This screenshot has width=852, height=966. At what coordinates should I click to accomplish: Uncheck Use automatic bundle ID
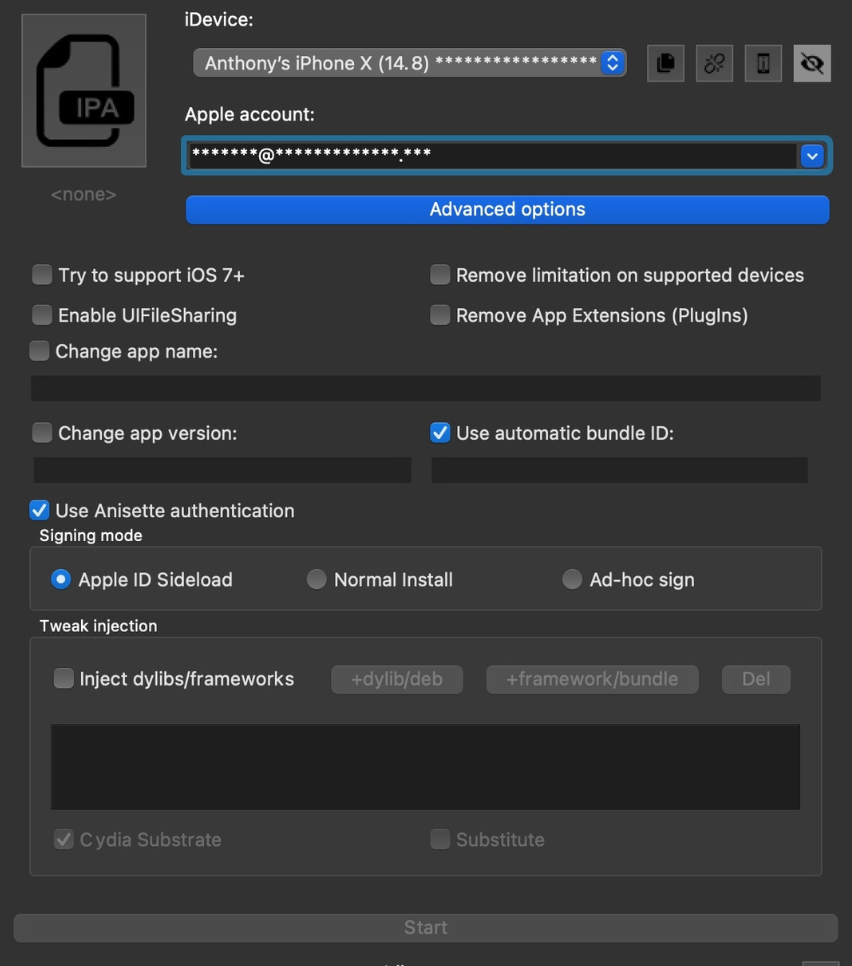point(440,433)
